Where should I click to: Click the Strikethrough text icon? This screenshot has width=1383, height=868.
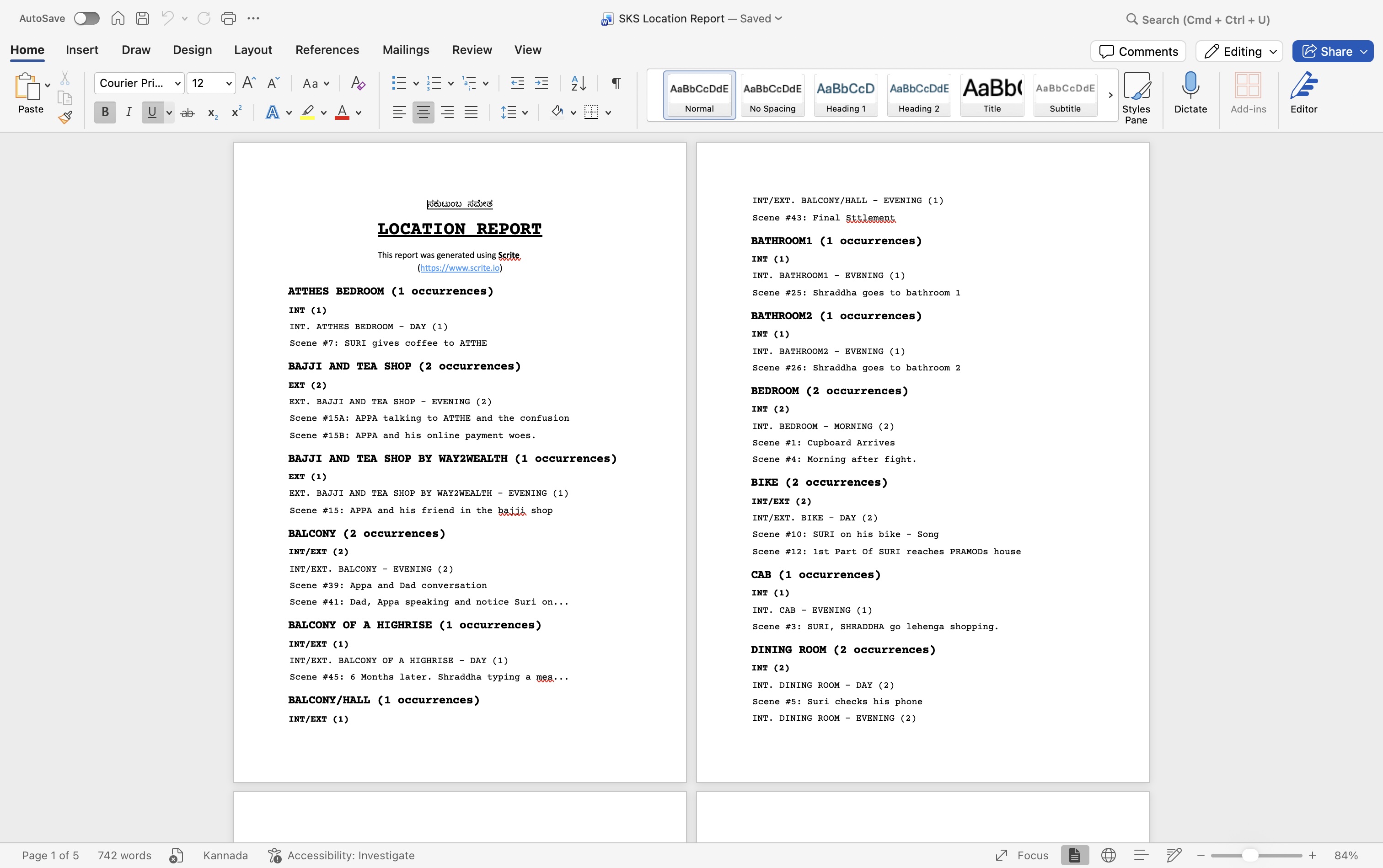click(x=187, y=113)
